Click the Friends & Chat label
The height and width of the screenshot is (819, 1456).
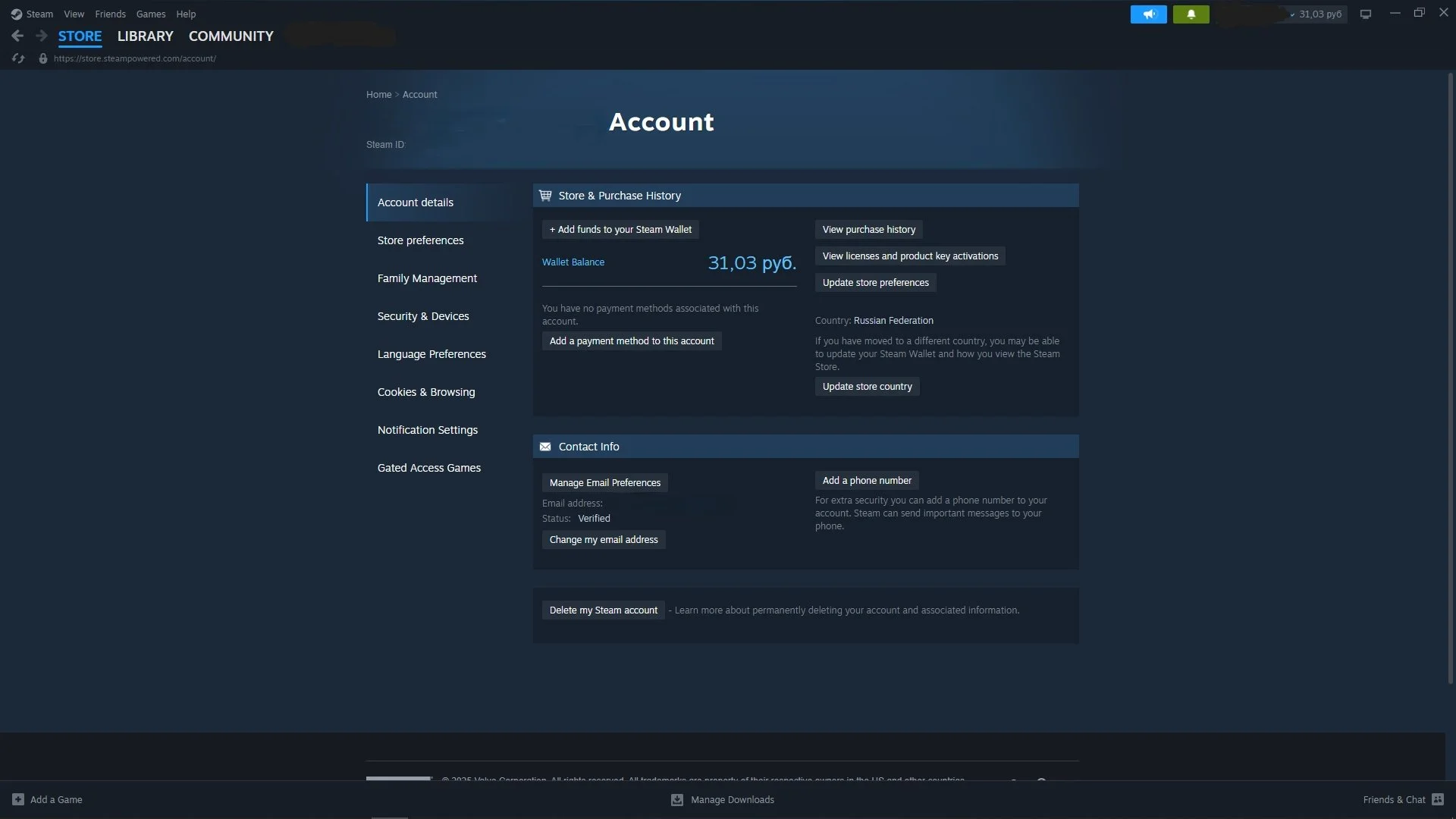(x=1394, y=800)
